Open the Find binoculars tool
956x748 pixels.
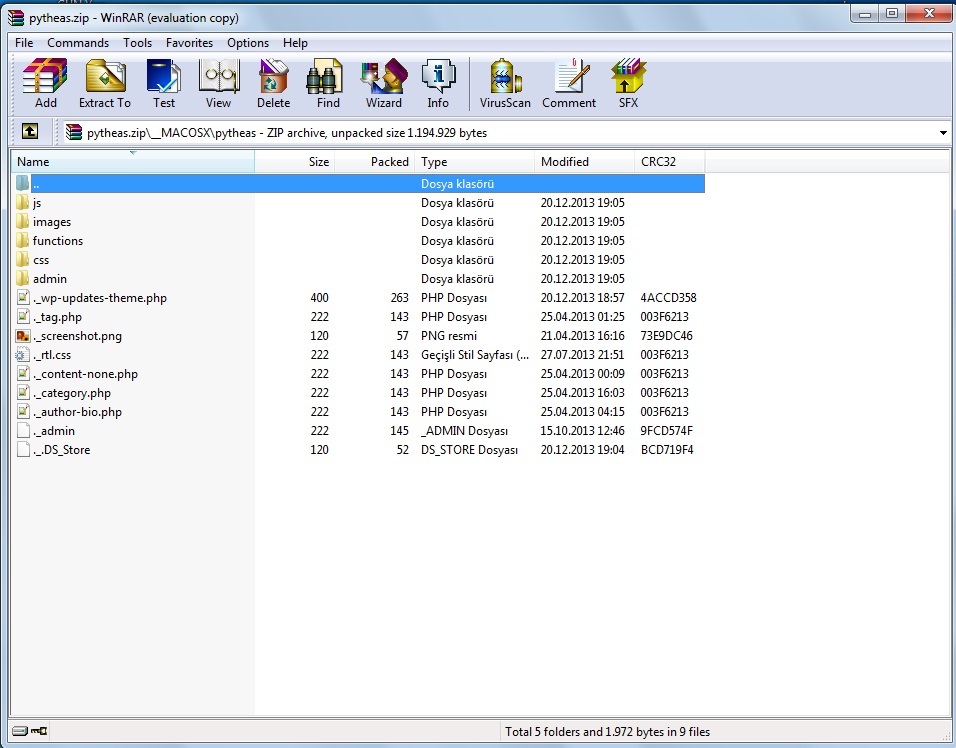[327, 84]
